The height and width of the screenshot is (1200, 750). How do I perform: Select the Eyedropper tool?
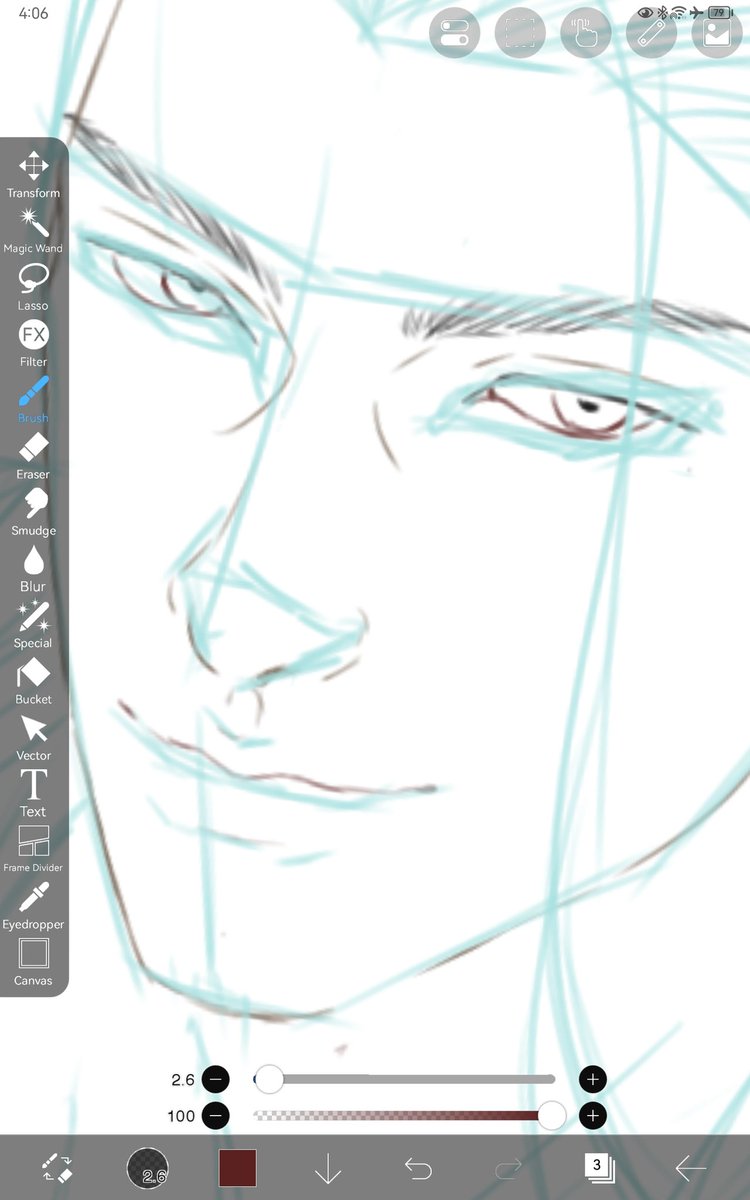click(33, 905)
